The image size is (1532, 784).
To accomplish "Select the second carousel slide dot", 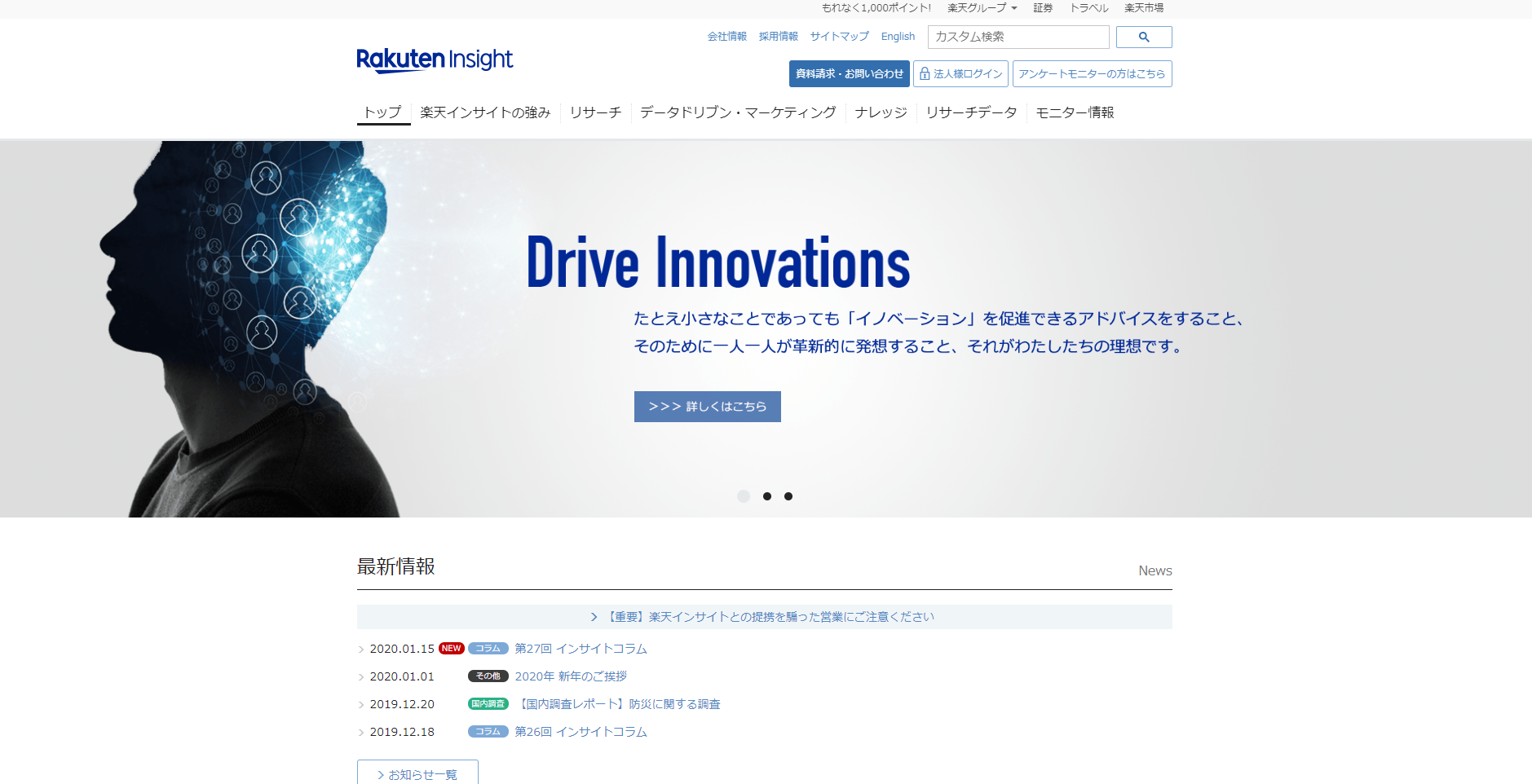I will pos(767,496).
